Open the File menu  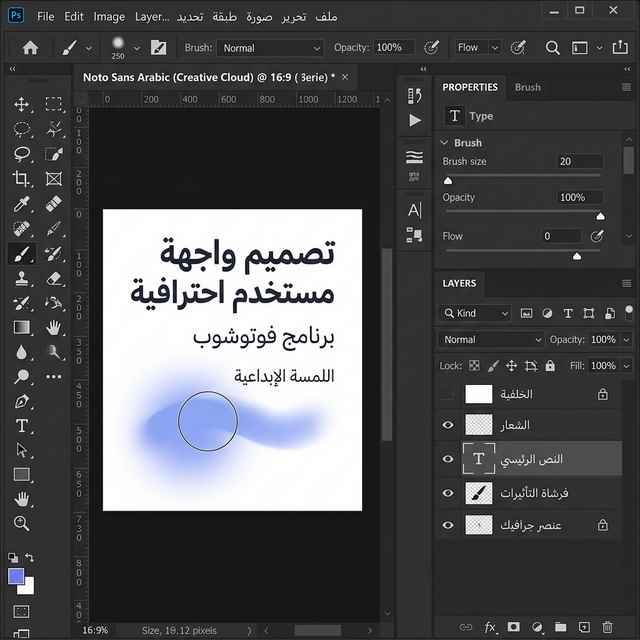[46, 17]
